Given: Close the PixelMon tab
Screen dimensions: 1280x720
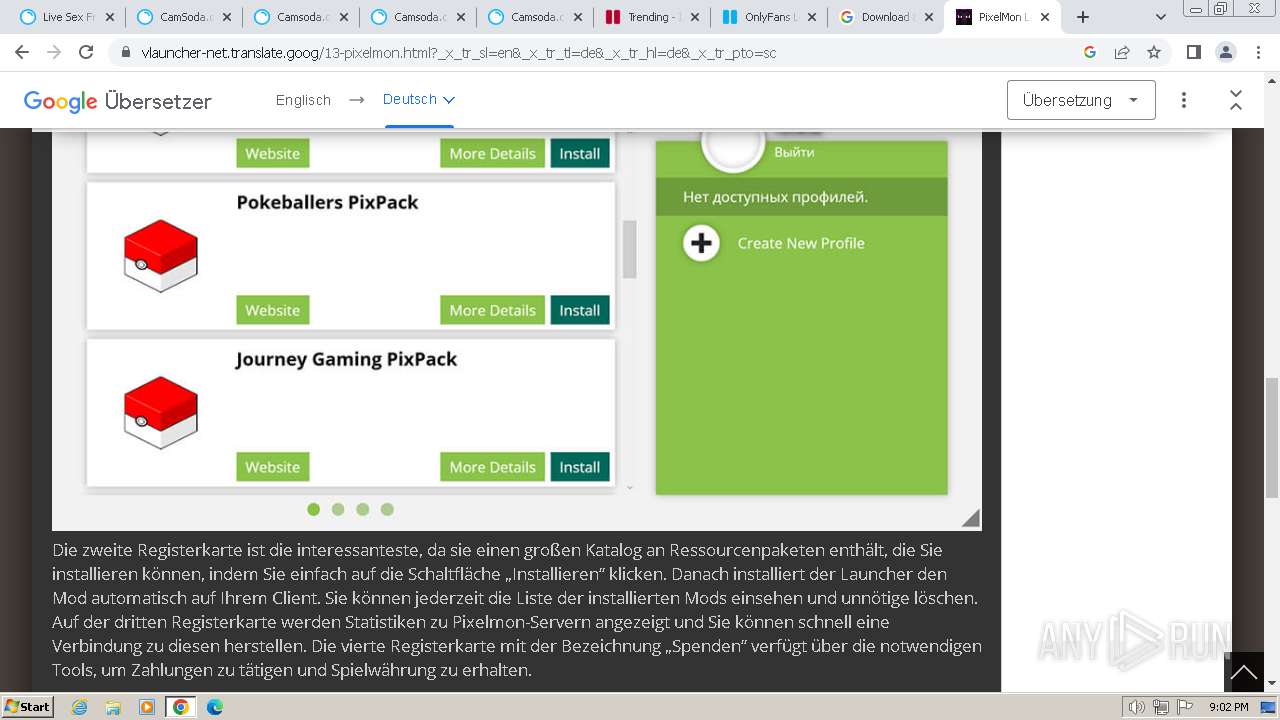Looking at the screenshot, I should [x=1045, y=17].
